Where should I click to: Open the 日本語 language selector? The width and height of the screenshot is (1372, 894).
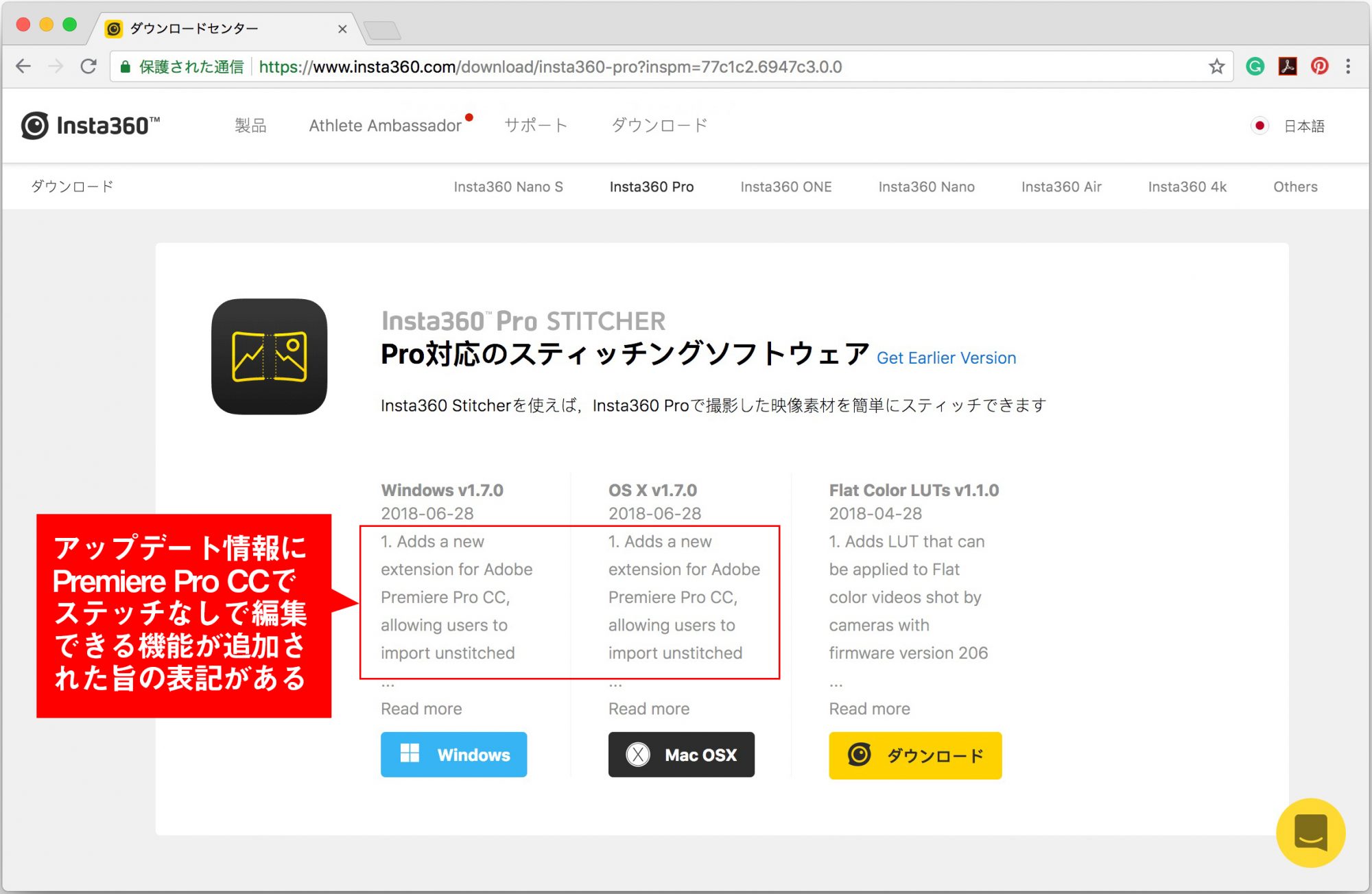[x=1303, y=126]
